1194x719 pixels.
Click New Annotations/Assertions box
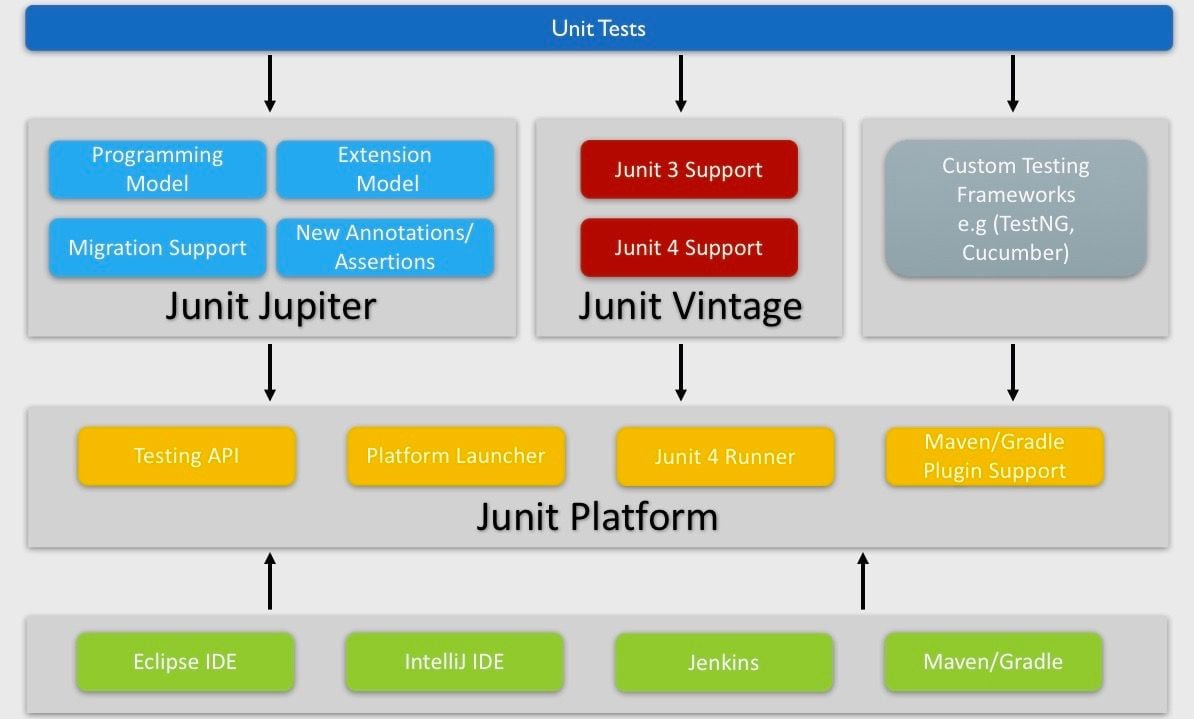click(385, 248)
